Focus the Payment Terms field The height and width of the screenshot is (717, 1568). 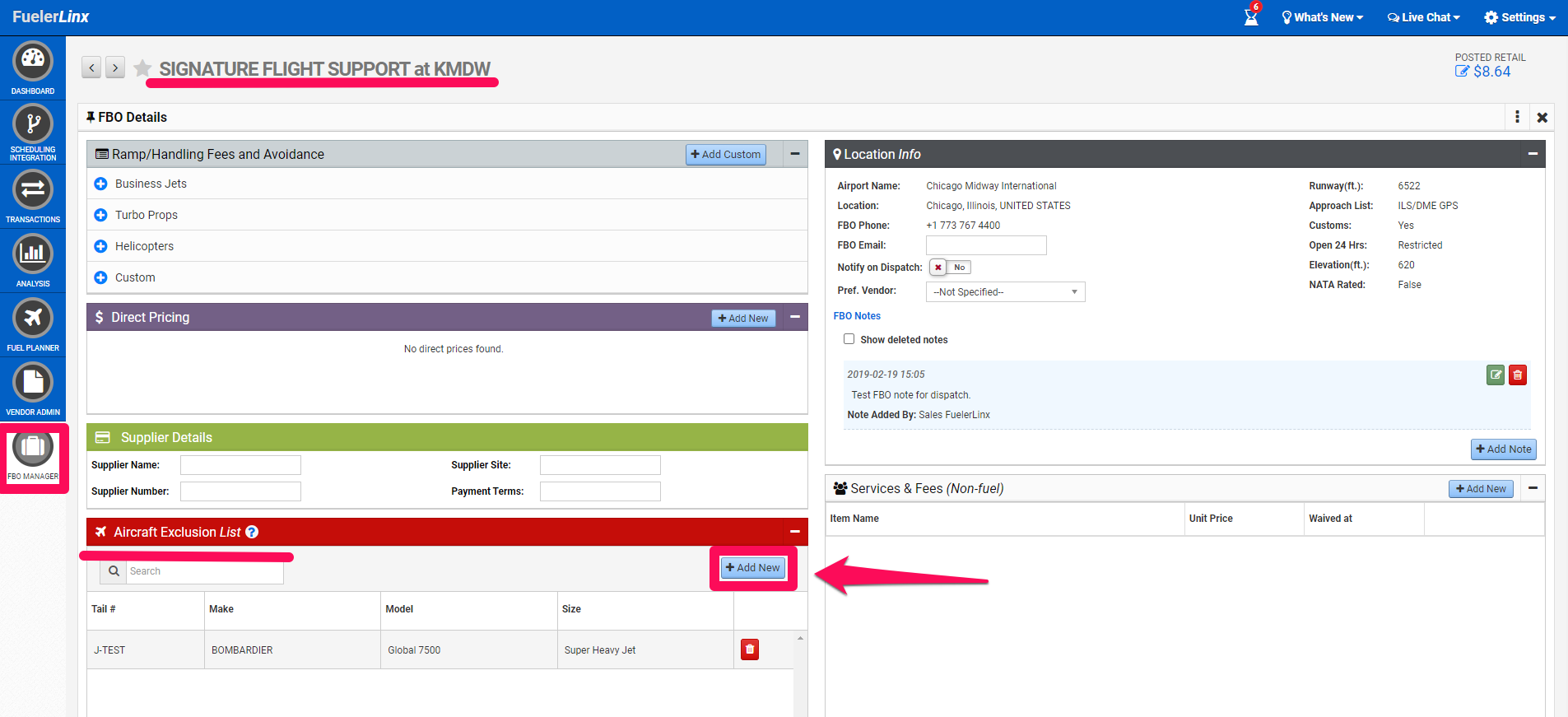(x=600, y=491)
